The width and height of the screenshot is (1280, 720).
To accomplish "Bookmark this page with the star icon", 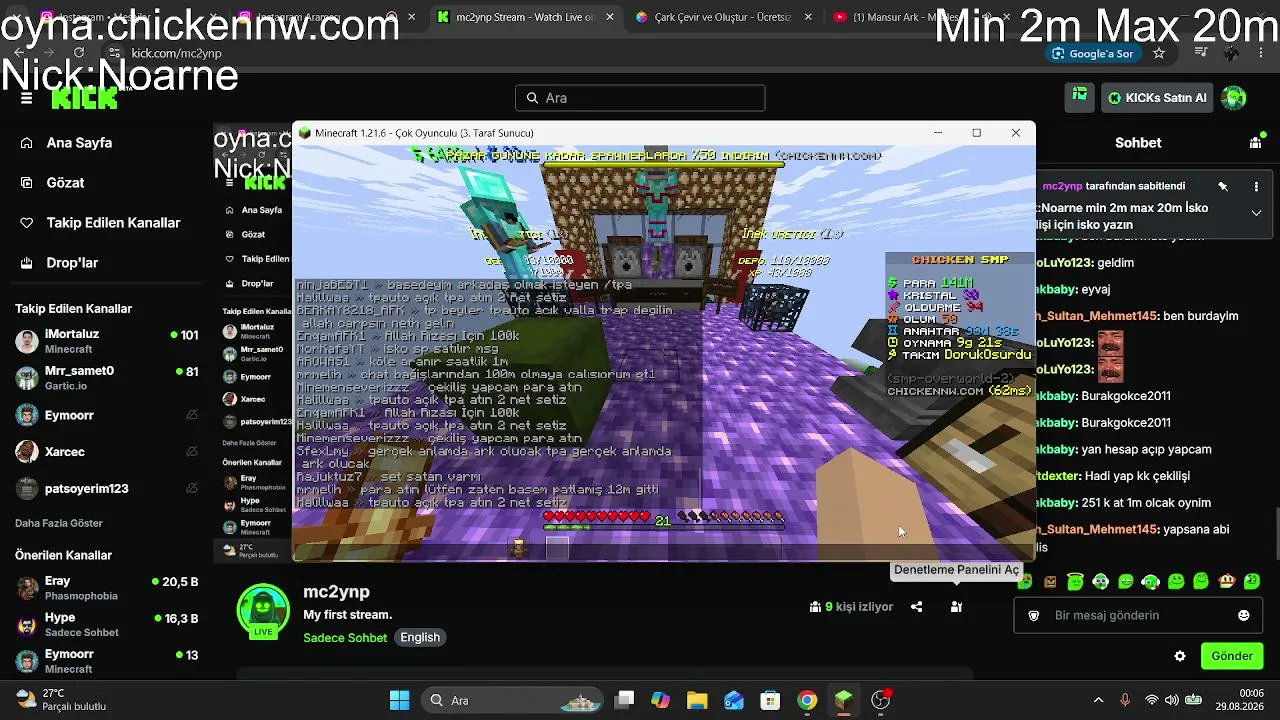I will pyautogui.click(x=1159, y=53).
